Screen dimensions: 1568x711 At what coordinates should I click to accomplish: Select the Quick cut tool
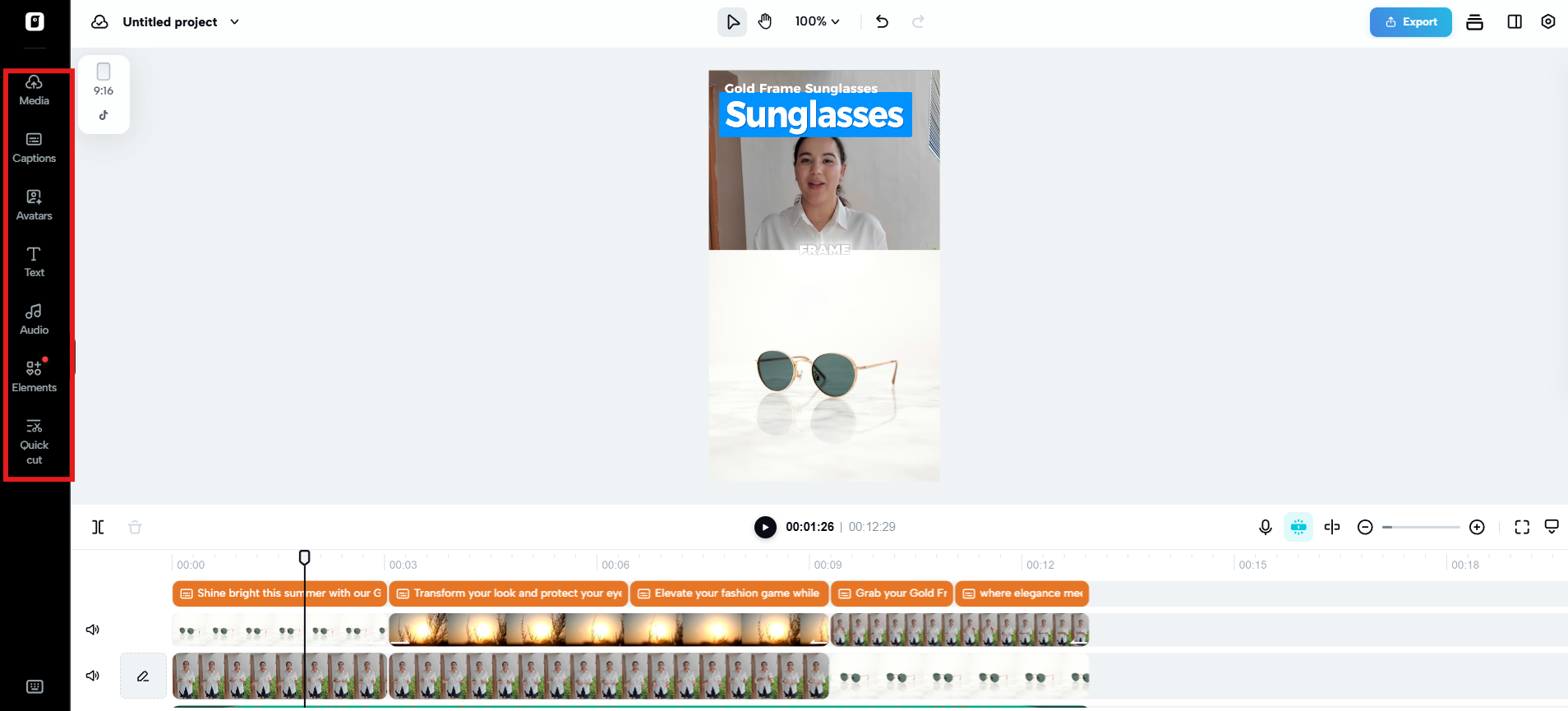pos(34,442)
